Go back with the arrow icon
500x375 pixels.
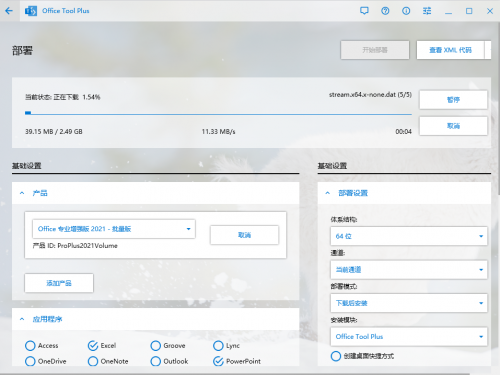9,11
